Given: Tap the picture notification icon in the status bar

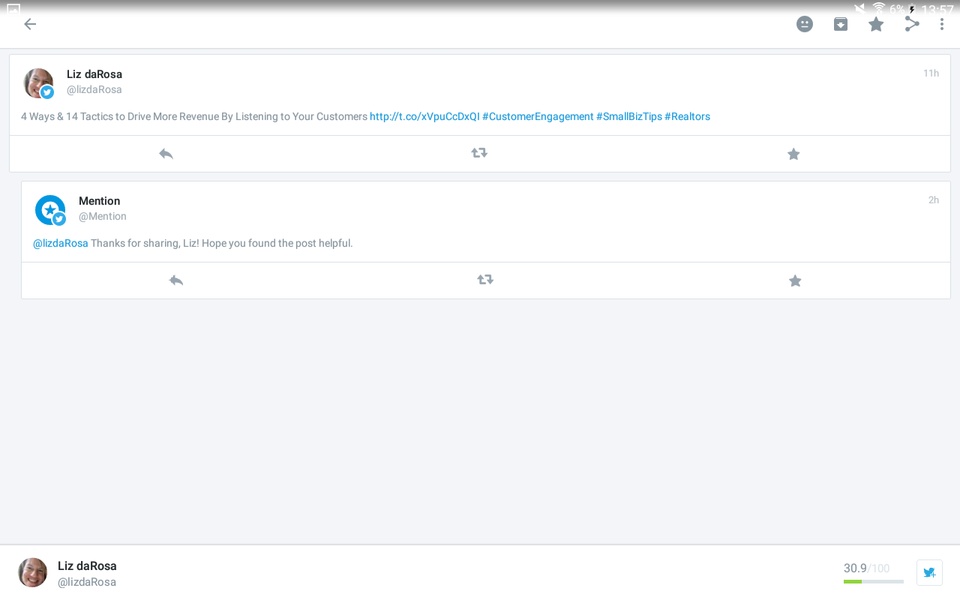Looking at the screenshot, I should coord(13,8).
